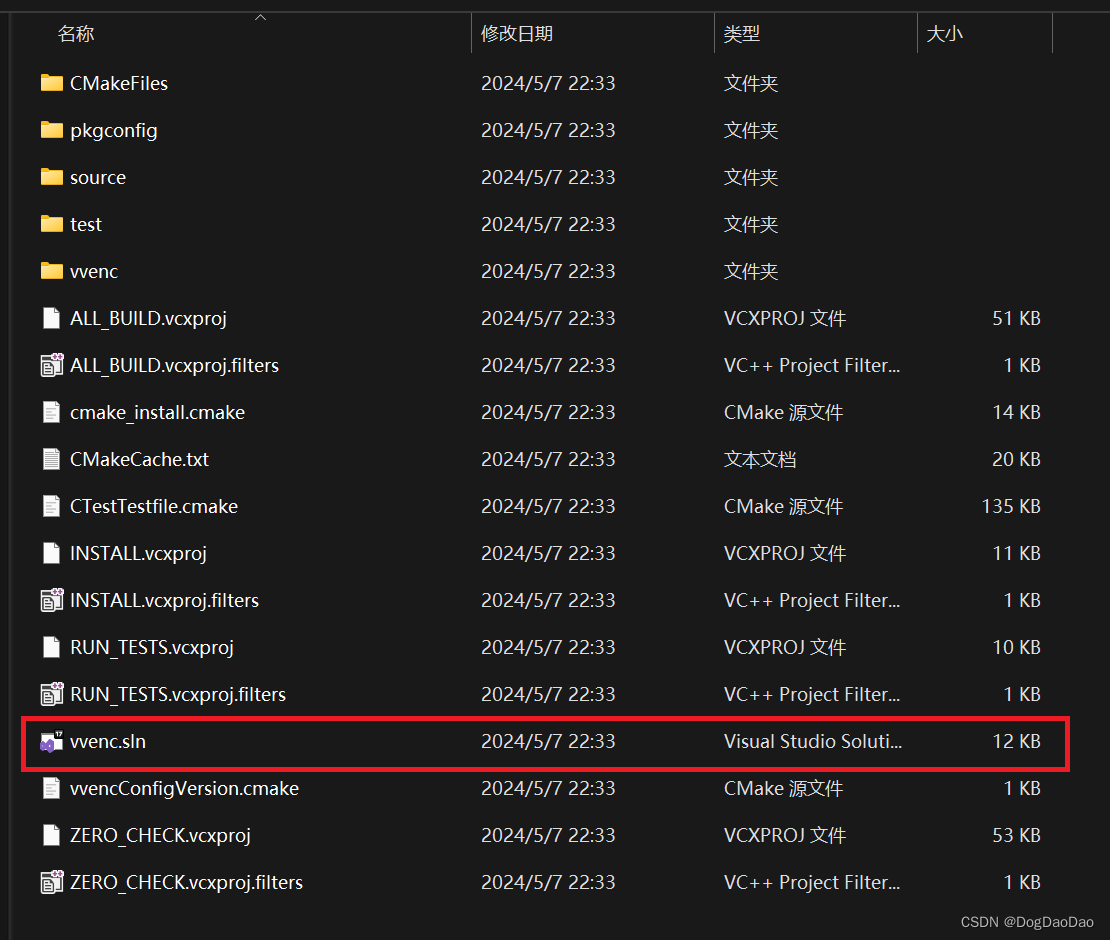Click the CSDN @DogDaoDao watermark link
1110x940 pixels.
(x=1027, y=922)
